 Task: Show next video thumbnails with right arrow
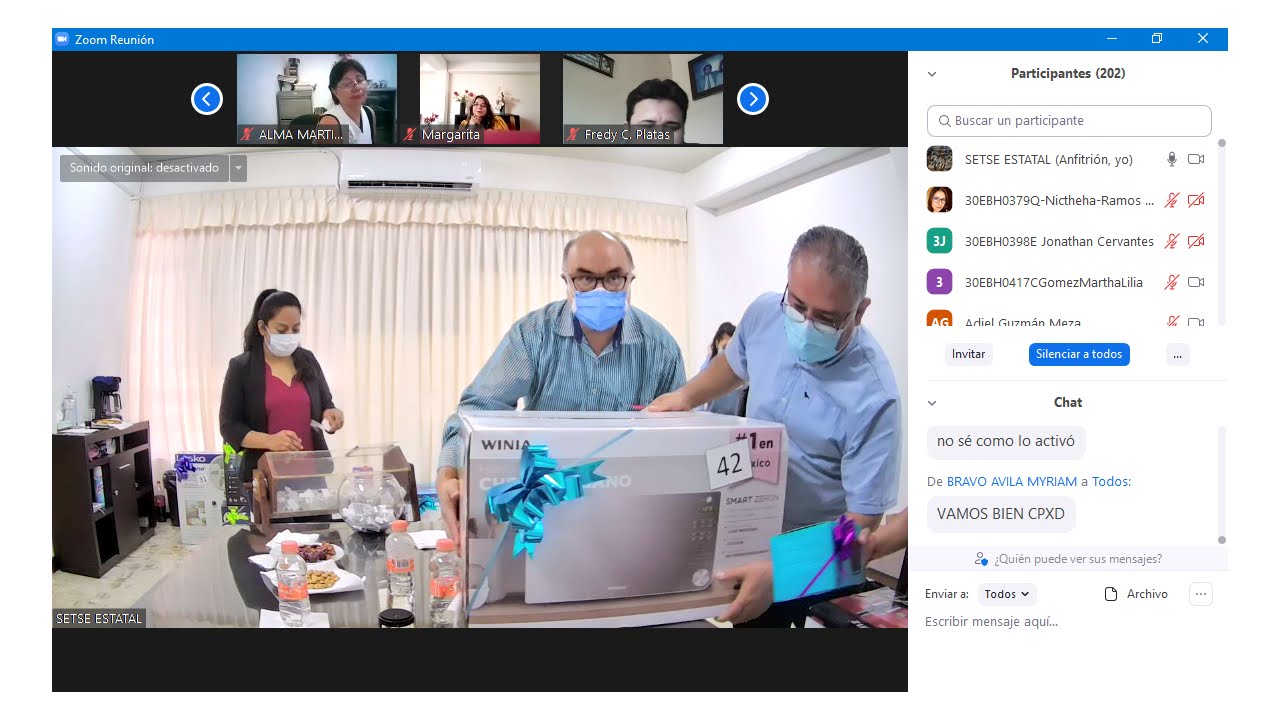pos(753,99)
